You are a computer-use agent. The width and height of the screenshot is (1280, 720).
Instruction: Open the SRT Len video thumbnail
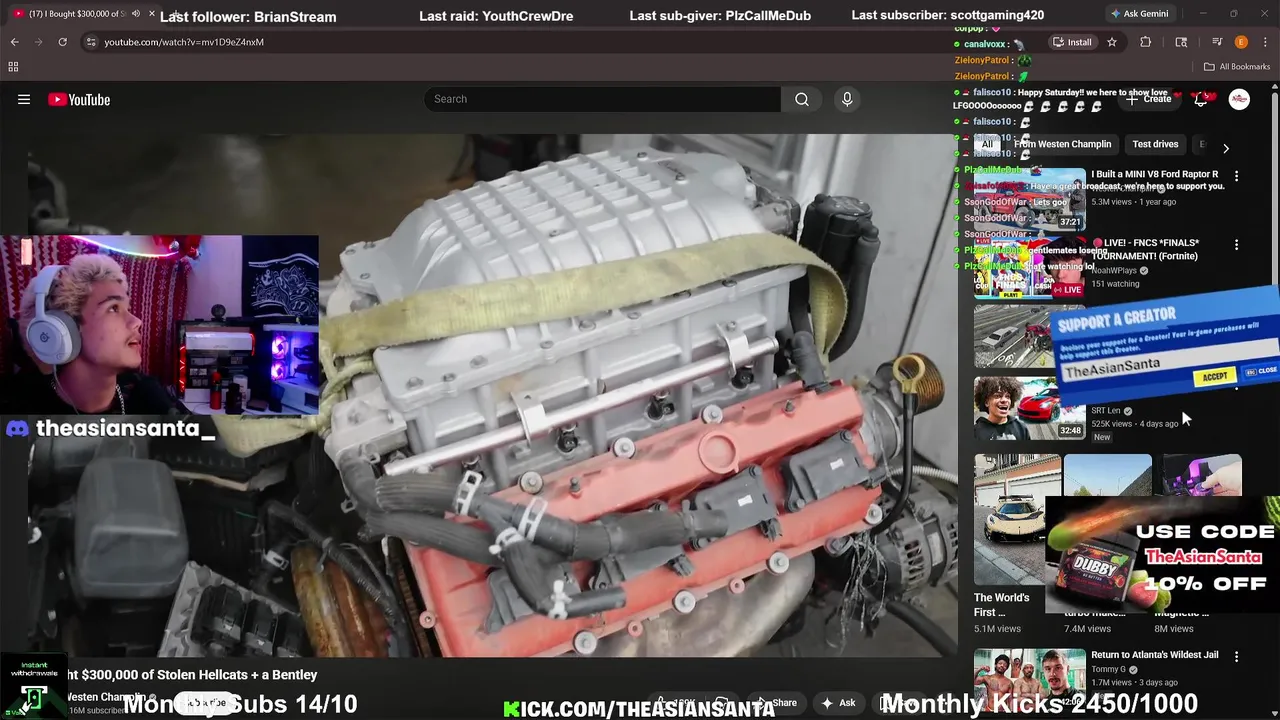click(1030, 407)
